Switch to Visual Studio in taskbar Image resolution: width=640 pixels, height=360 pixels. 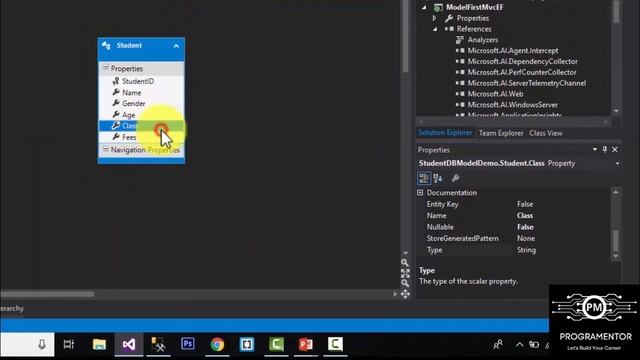click(129, 344)
